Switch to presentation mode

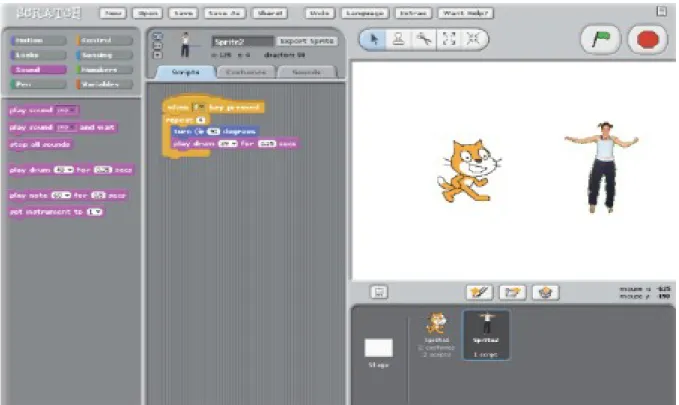379,292
